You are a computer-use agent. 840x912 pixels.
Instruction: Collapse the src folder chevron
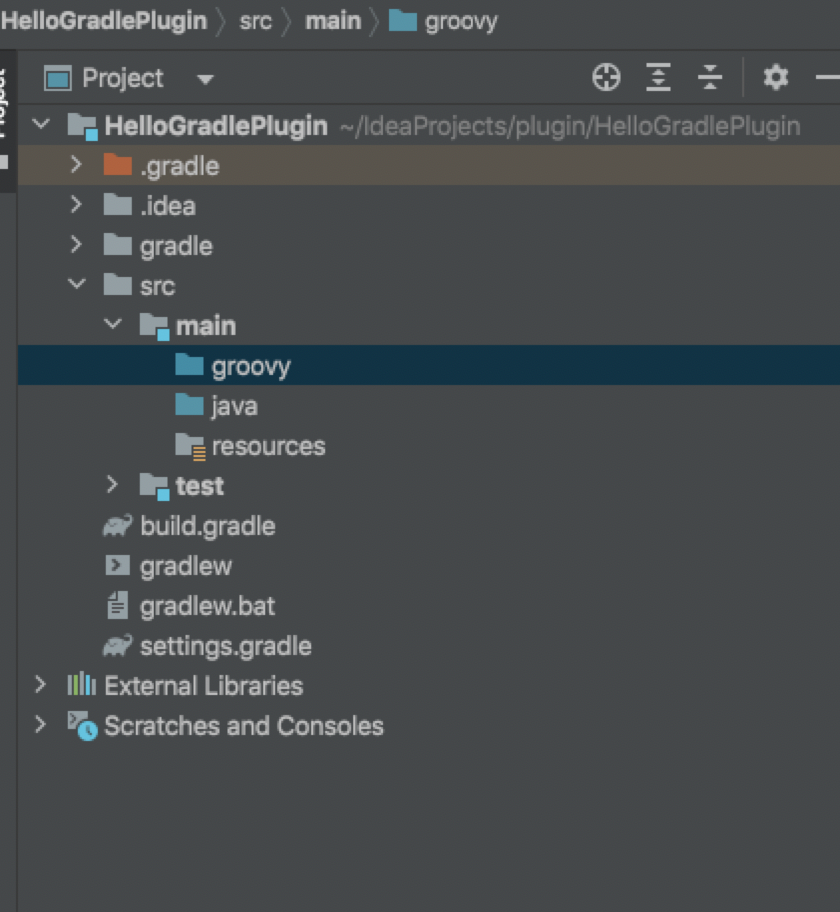pyautogui.click(x=77, y=284)
